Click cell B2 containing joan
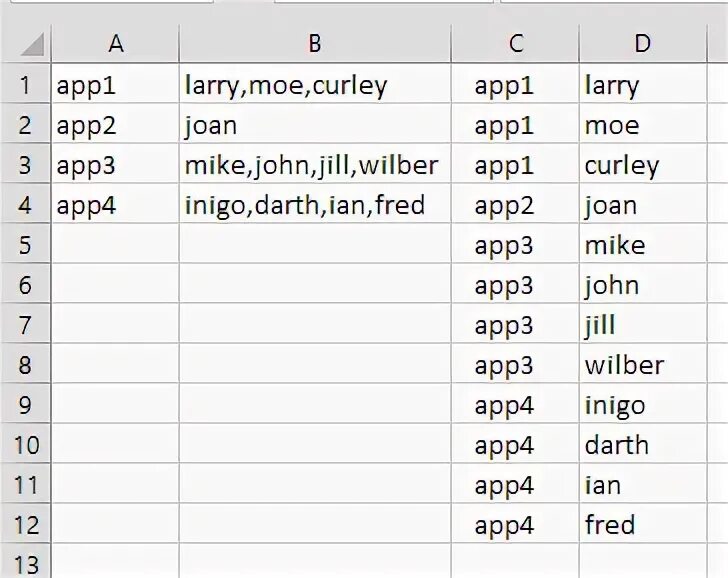728x578 pixels. click(x=314, y=126)
